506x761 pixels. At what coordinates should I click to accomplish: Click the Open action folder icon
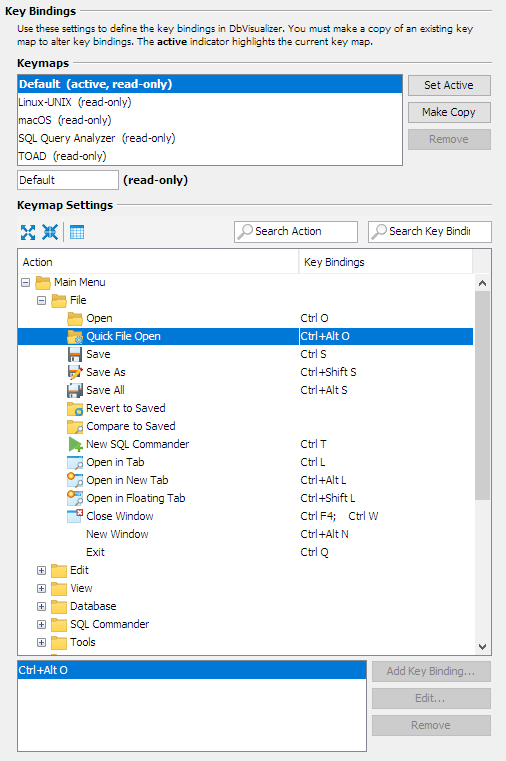click(75, 318)
